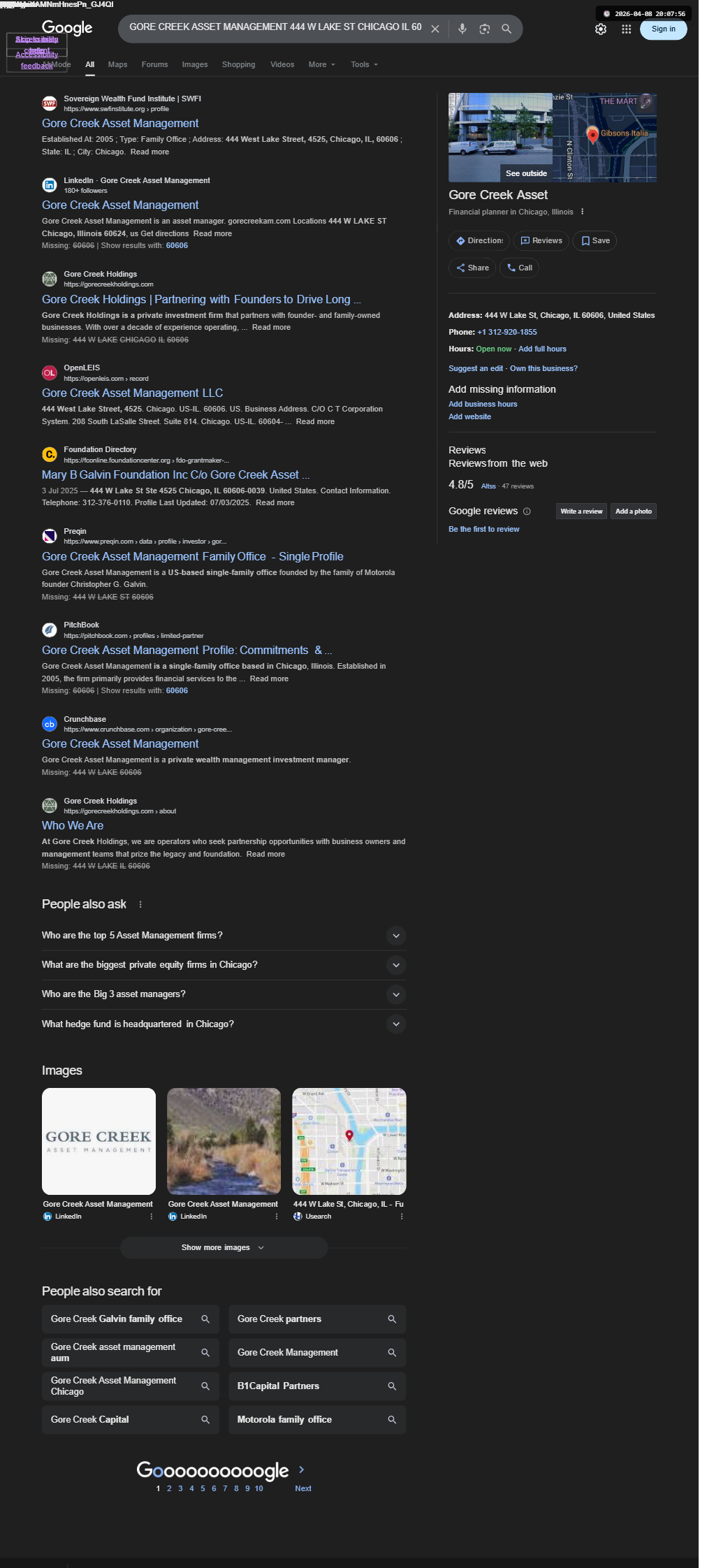The width and height of the screenshot is (707, 1568).
Task: Clear the search box with X icon
Action: (435, 29)
